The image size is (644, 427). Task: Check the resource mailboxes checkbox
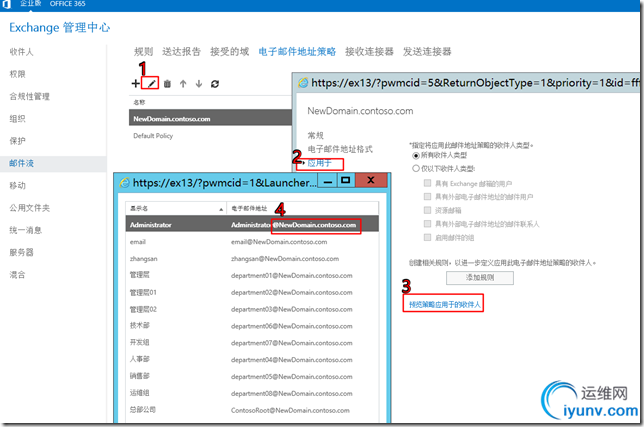coord(428,210)
